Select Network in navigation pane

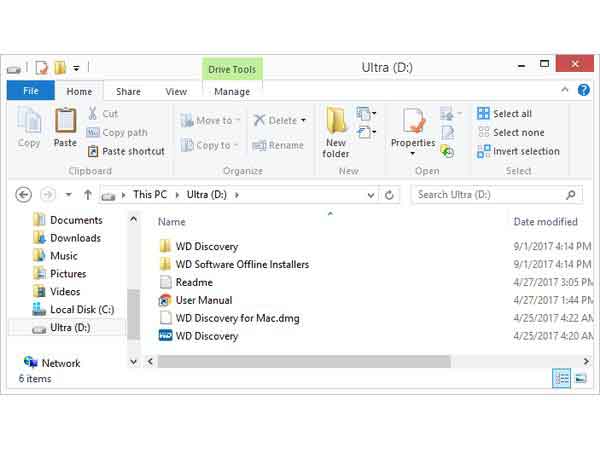coord(52,363)
